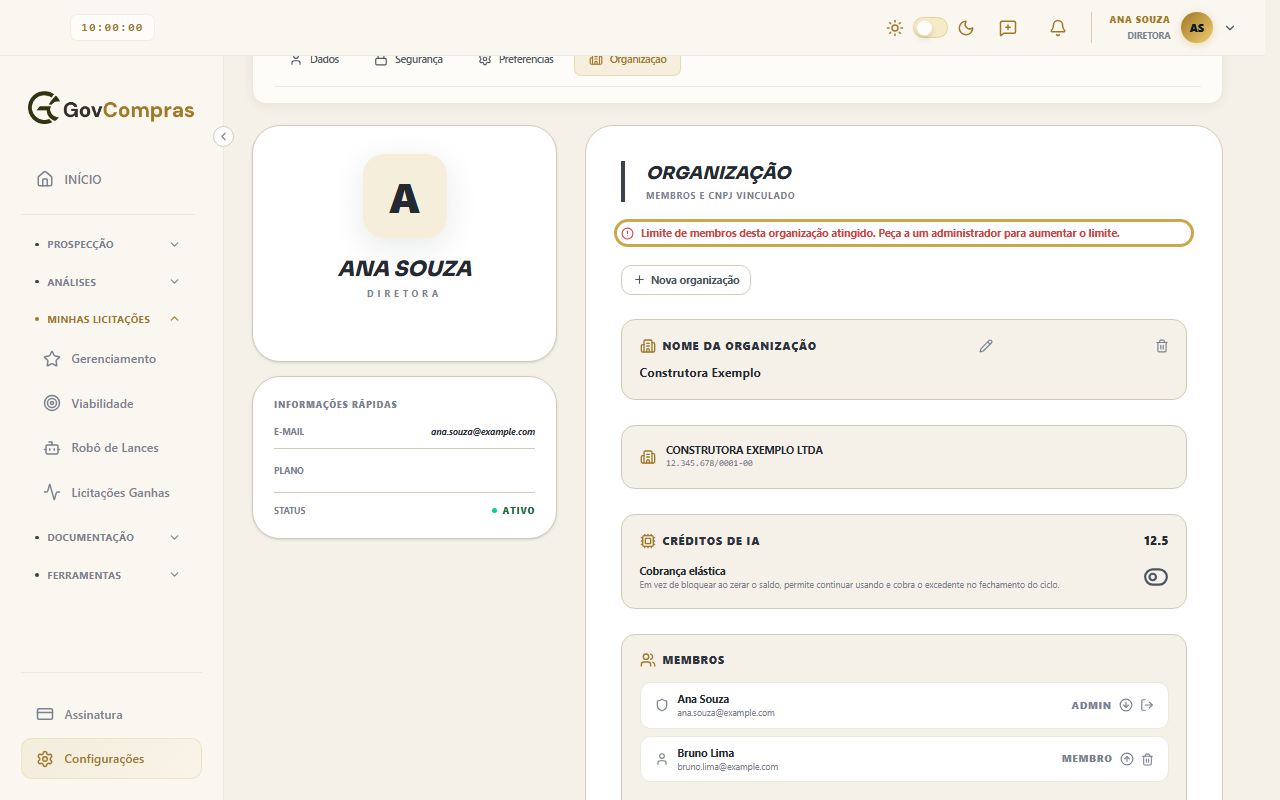Open the feedback message icon in header
The image size is (1280, 800).
(x=1008, y=28)
